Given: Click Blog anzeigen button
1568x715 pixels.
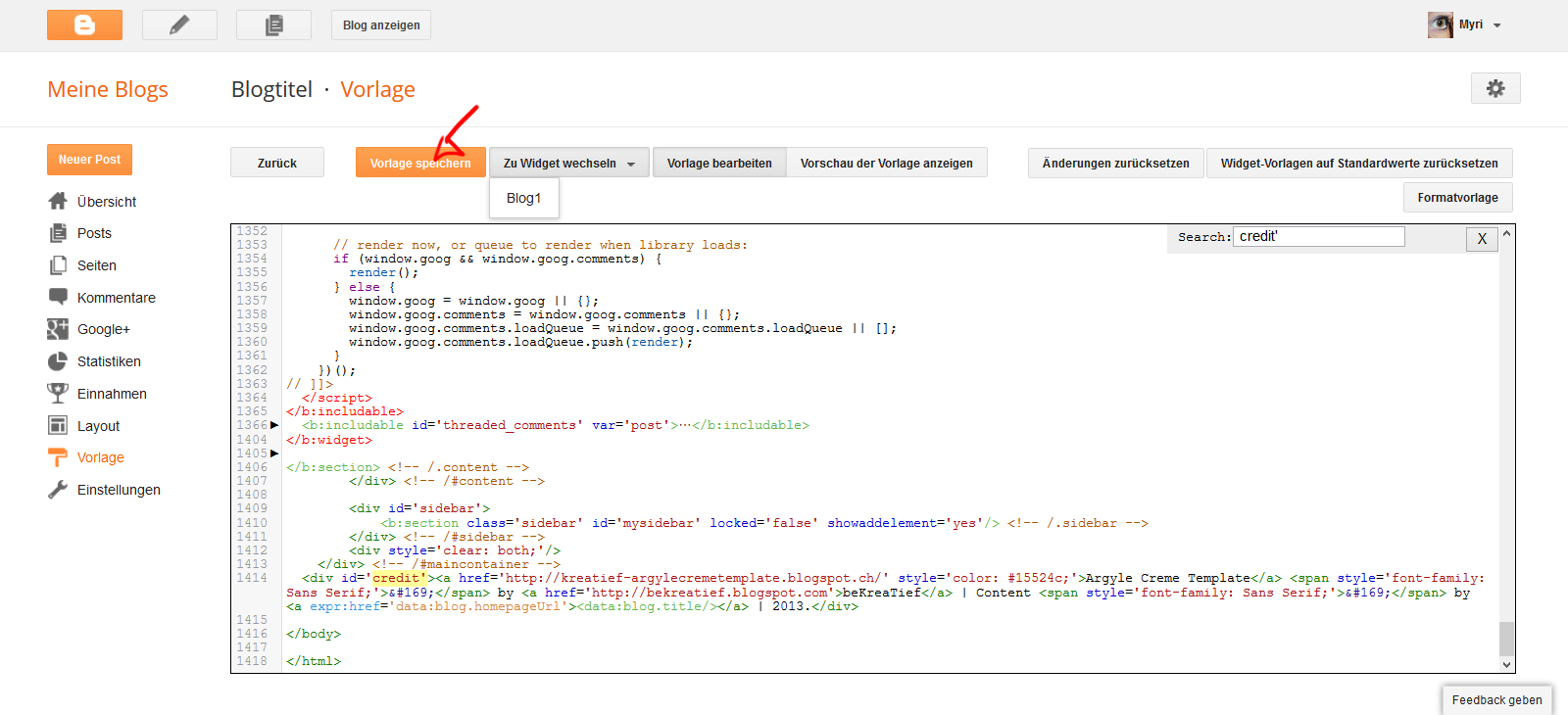Looking at the screenshot, I should [381, 24].
